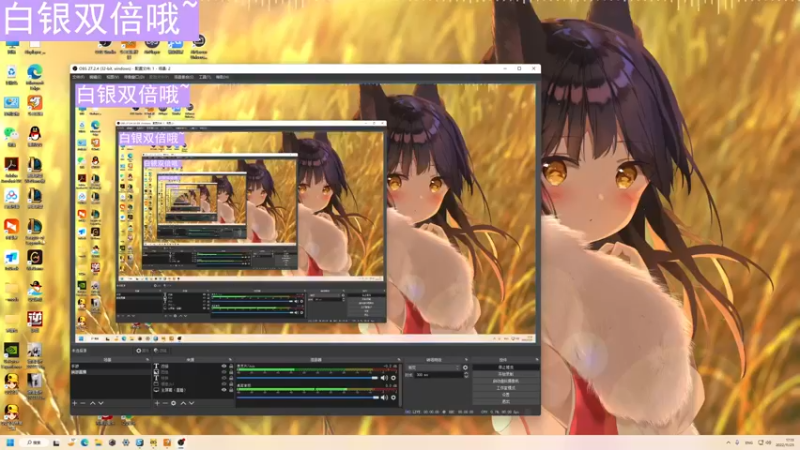
Task: Open the WeChat desktop shortcut
Action: tap(11, 136)
